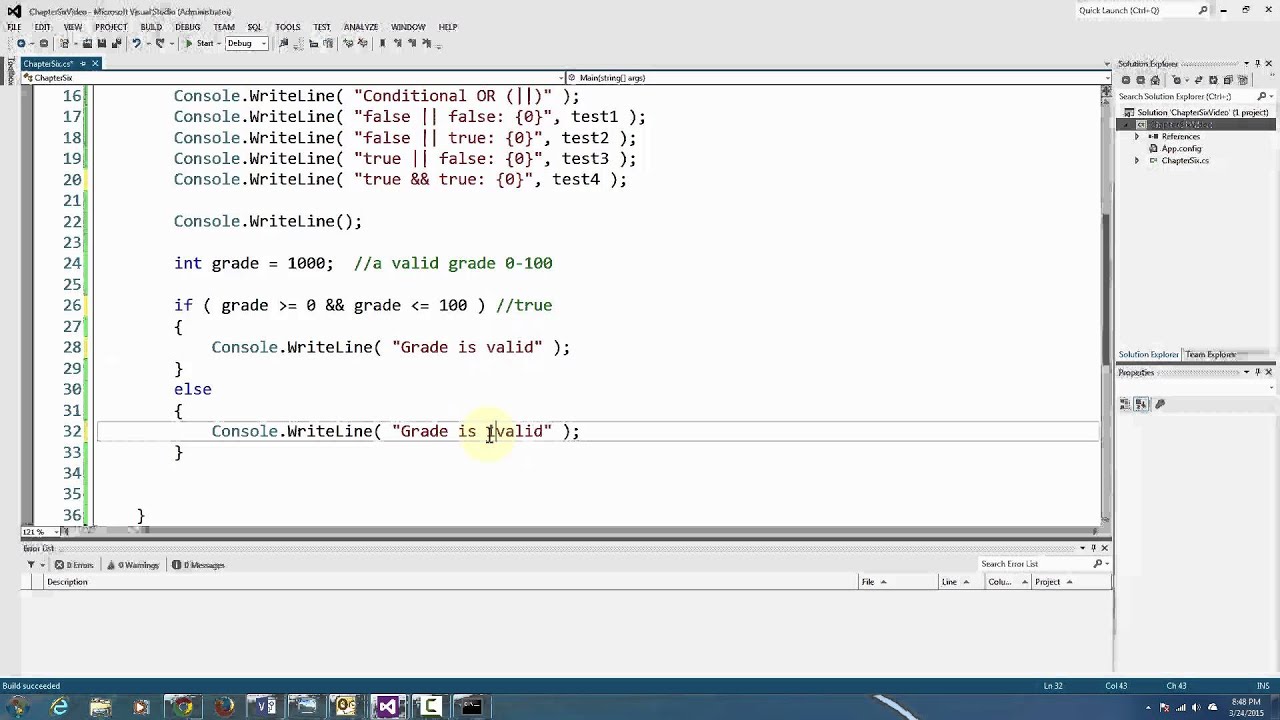Toggle the 0 Messages filter
The height and width of the screenshot is (720, 1280).
point(198,565)
